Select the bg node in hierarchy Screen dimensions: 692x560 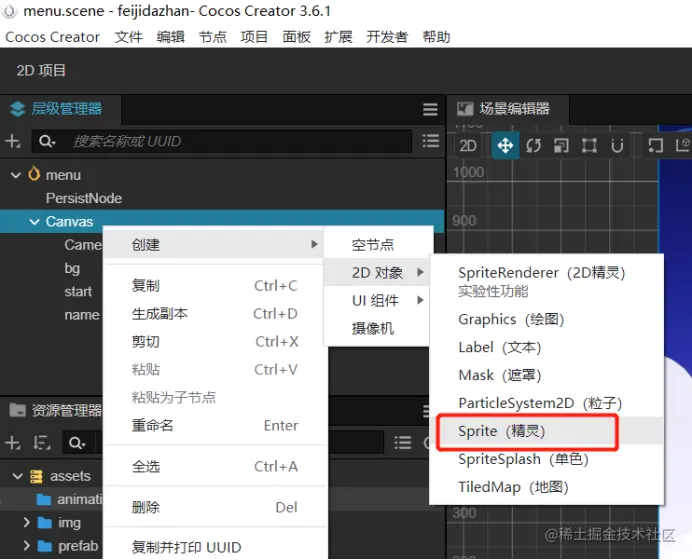pos(72,268)
